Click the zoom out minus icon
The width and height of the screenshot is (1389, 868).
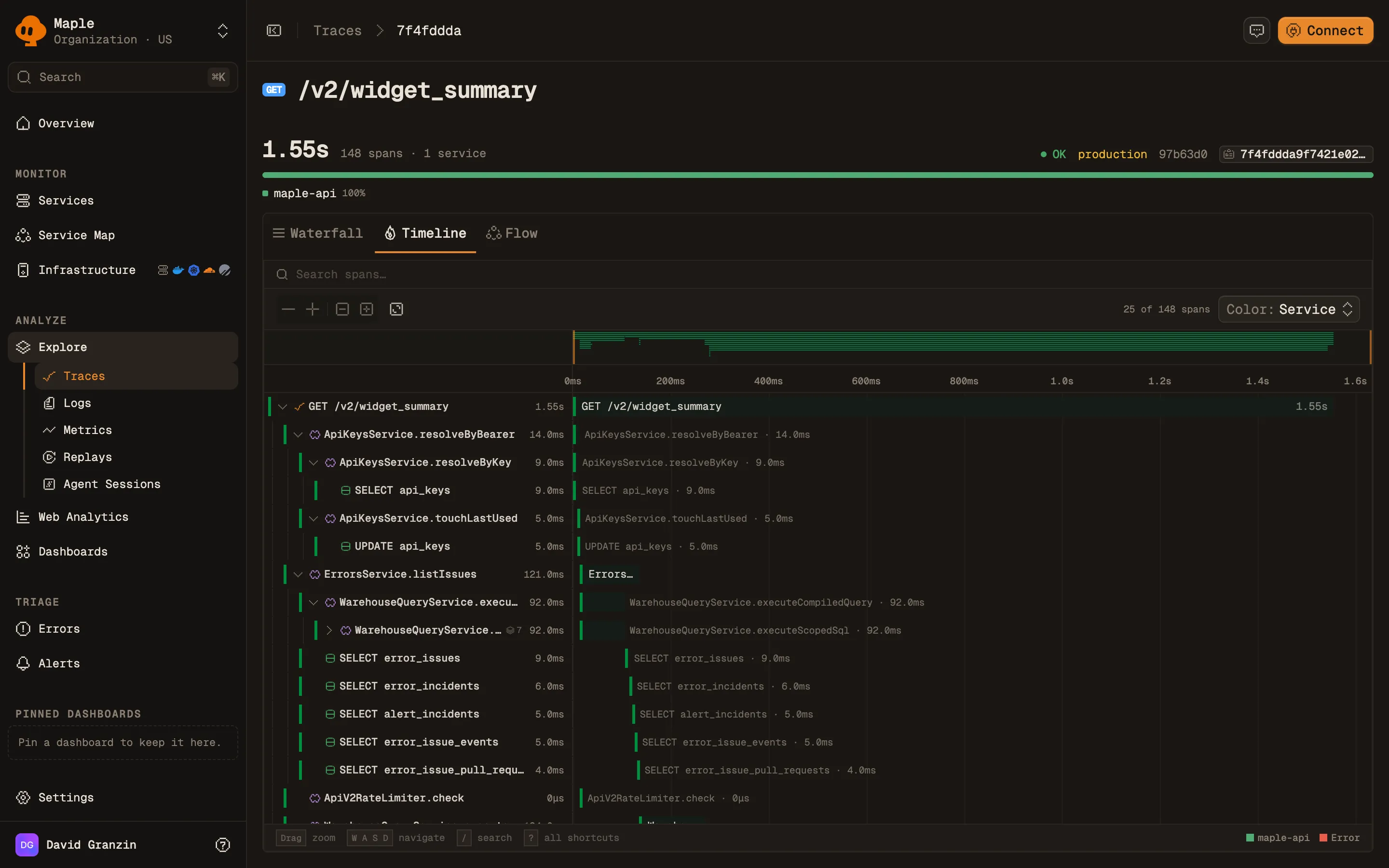click(288, 310)
